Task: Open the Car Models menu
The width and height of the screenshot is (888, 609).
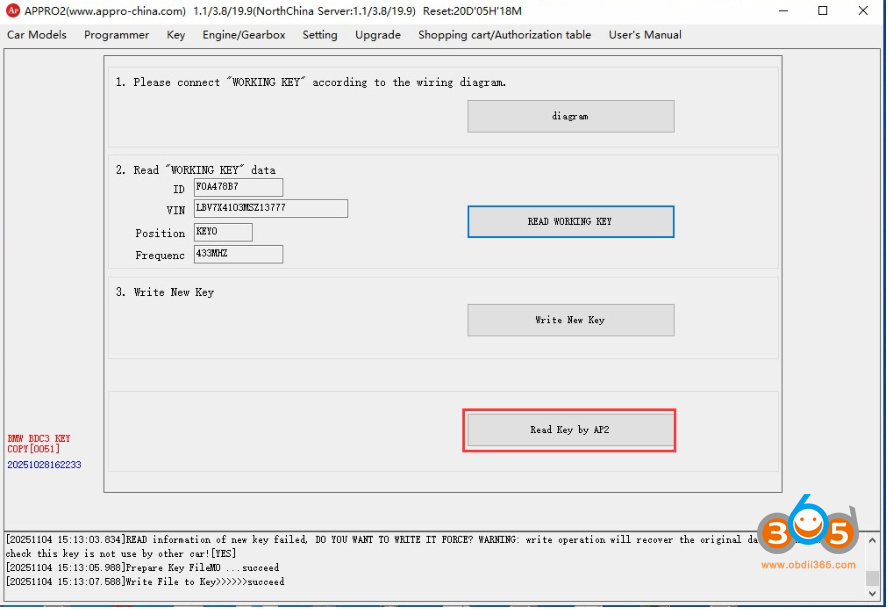Action: (37, 35)
